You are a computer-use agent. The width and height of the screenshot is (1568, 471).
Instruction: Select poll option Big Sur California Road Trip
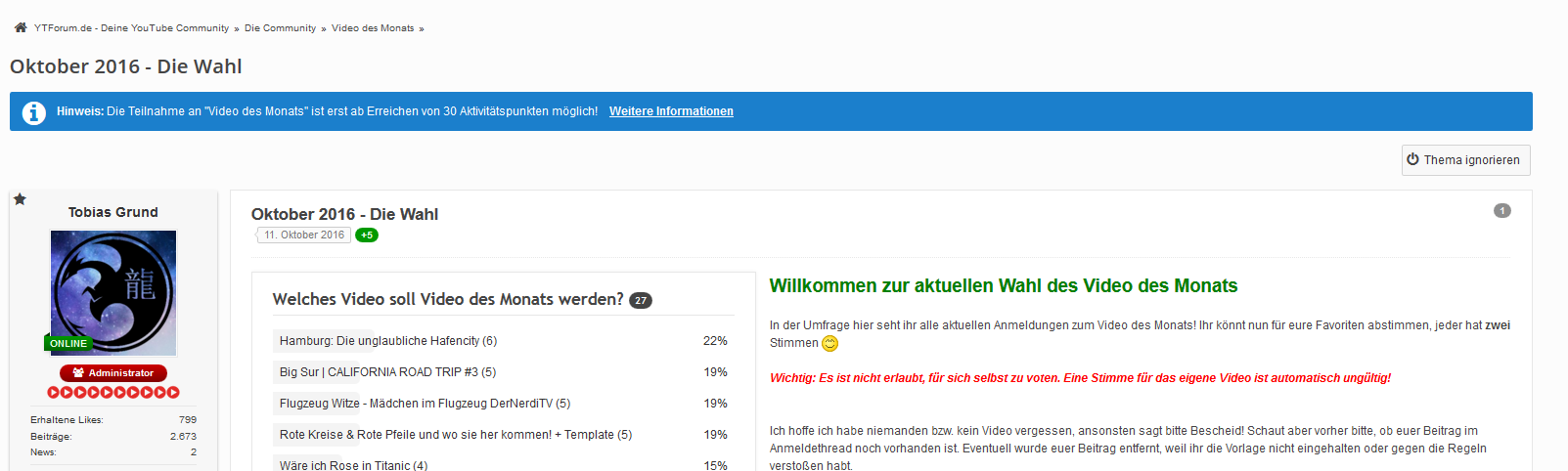pyautogui.click(x=387, y=372)
